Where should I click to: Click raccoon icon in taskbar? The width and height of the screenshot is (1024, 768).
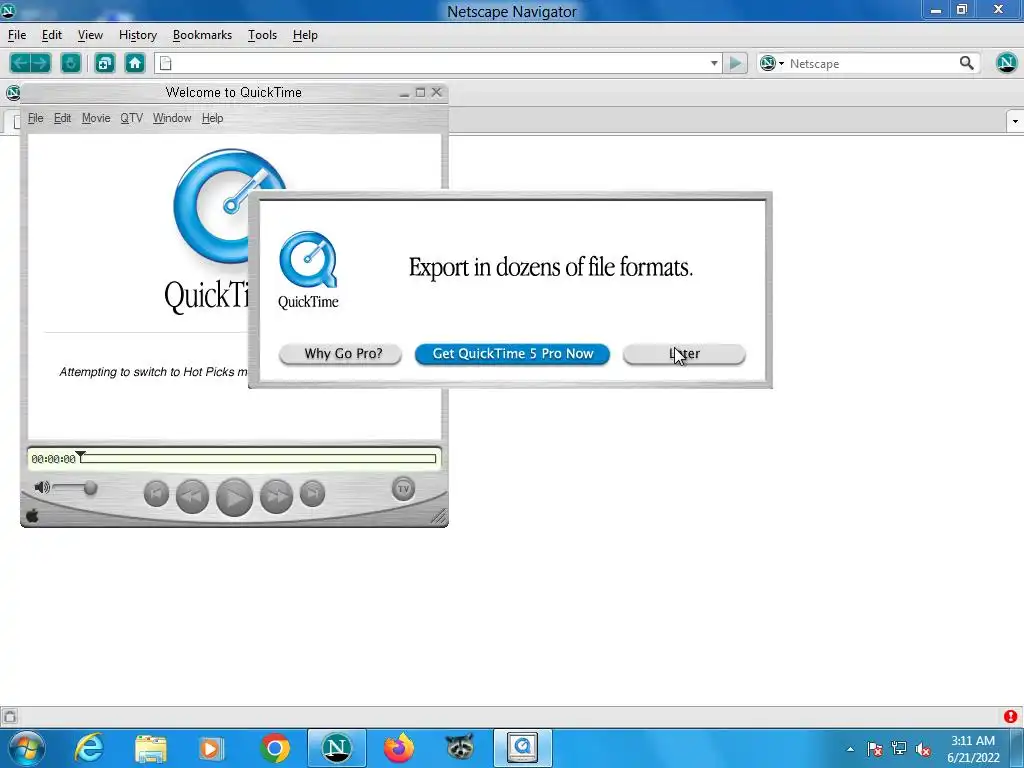tap(460, 748)
